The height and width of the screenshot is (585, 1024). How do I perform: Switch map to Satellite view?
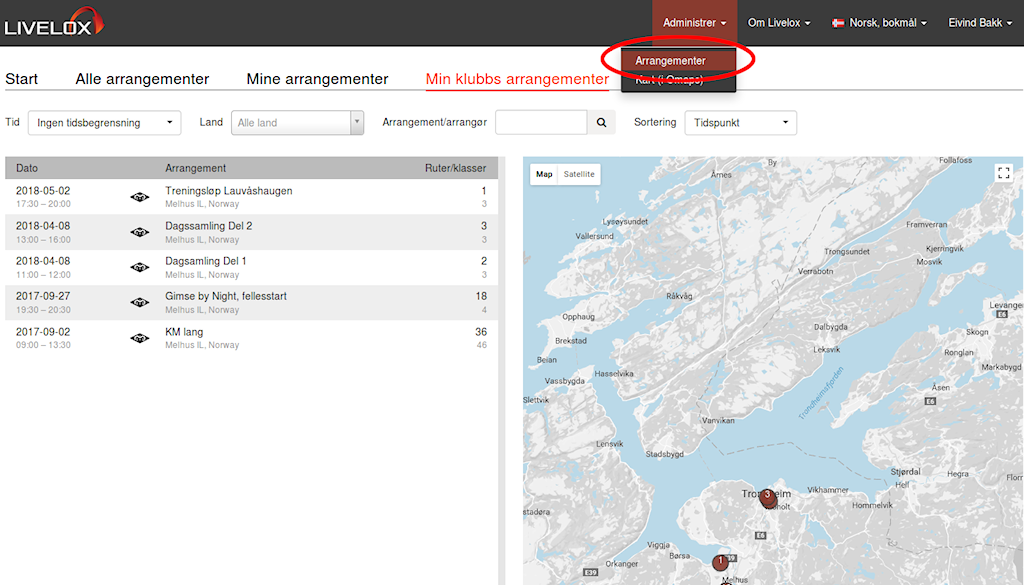coord(579,174)
